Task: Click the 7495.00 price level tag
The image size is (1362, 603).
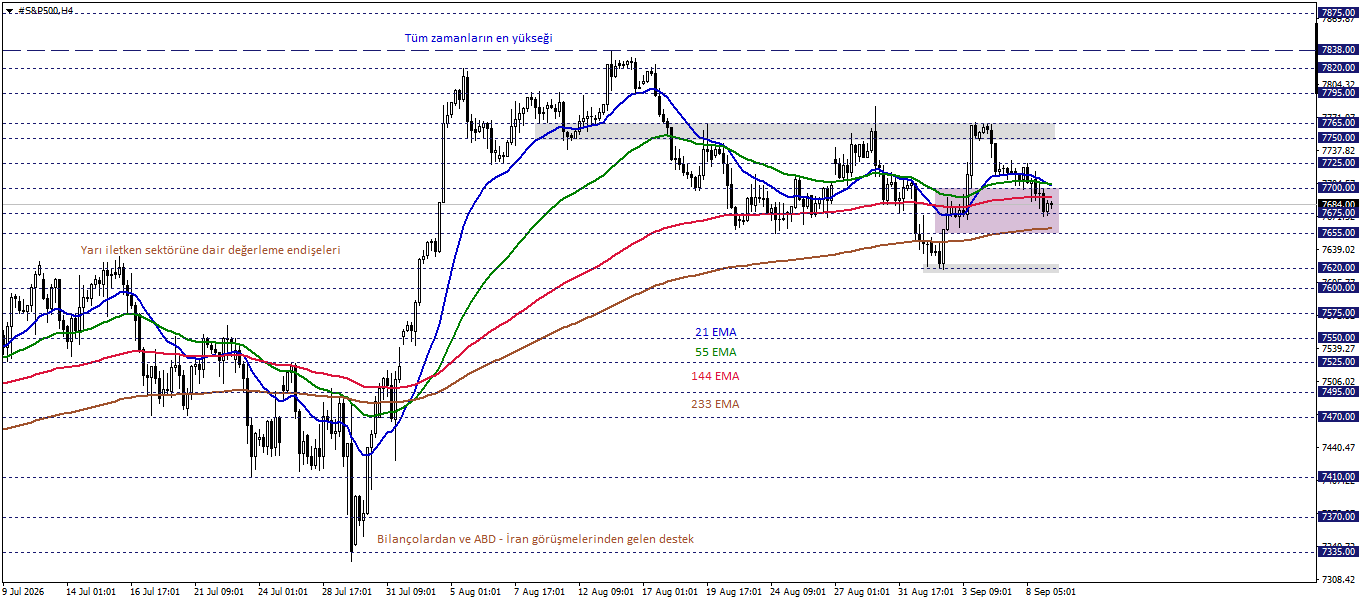Action: pos(1338,392)
